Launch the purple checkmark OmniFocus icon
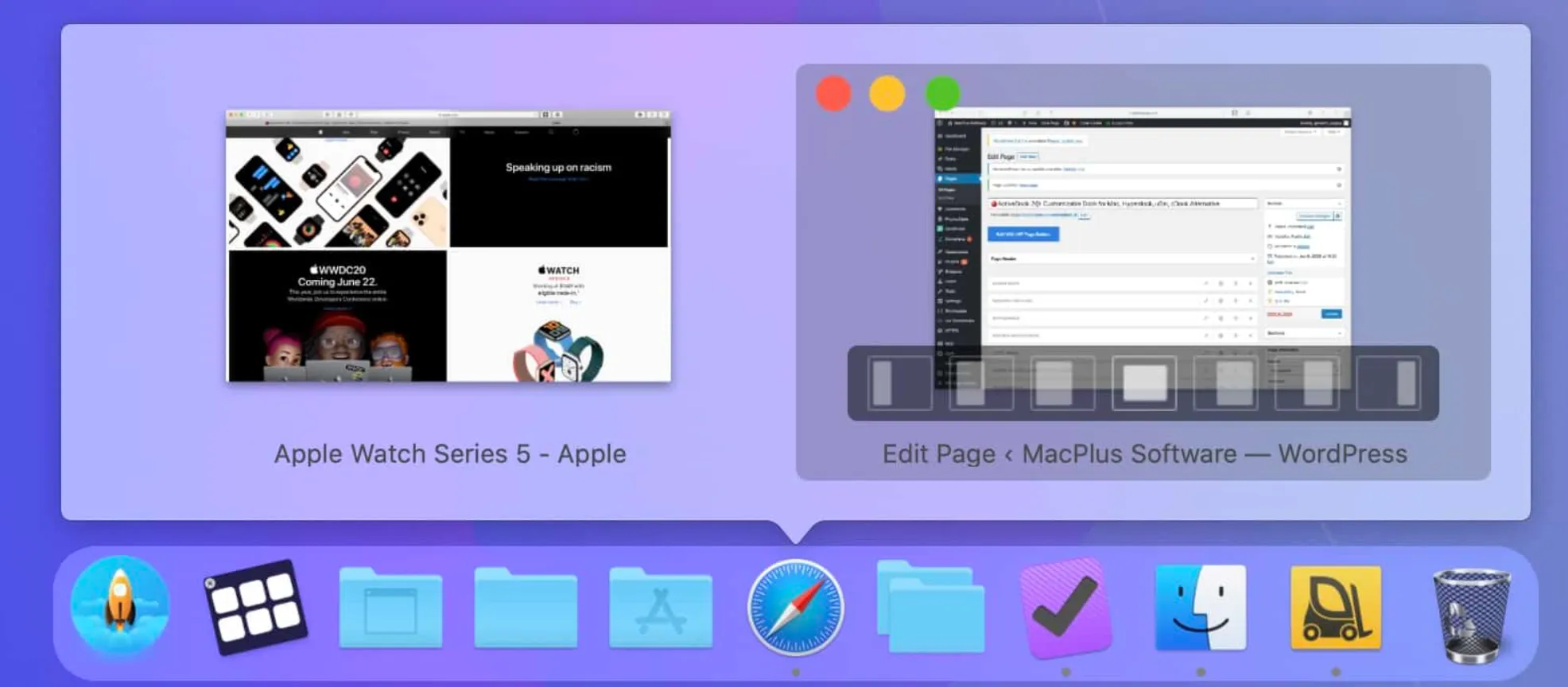Image resolution: width=1568 pixels, height=687 pixels. pyautogui.click(x=1066, y=607)
